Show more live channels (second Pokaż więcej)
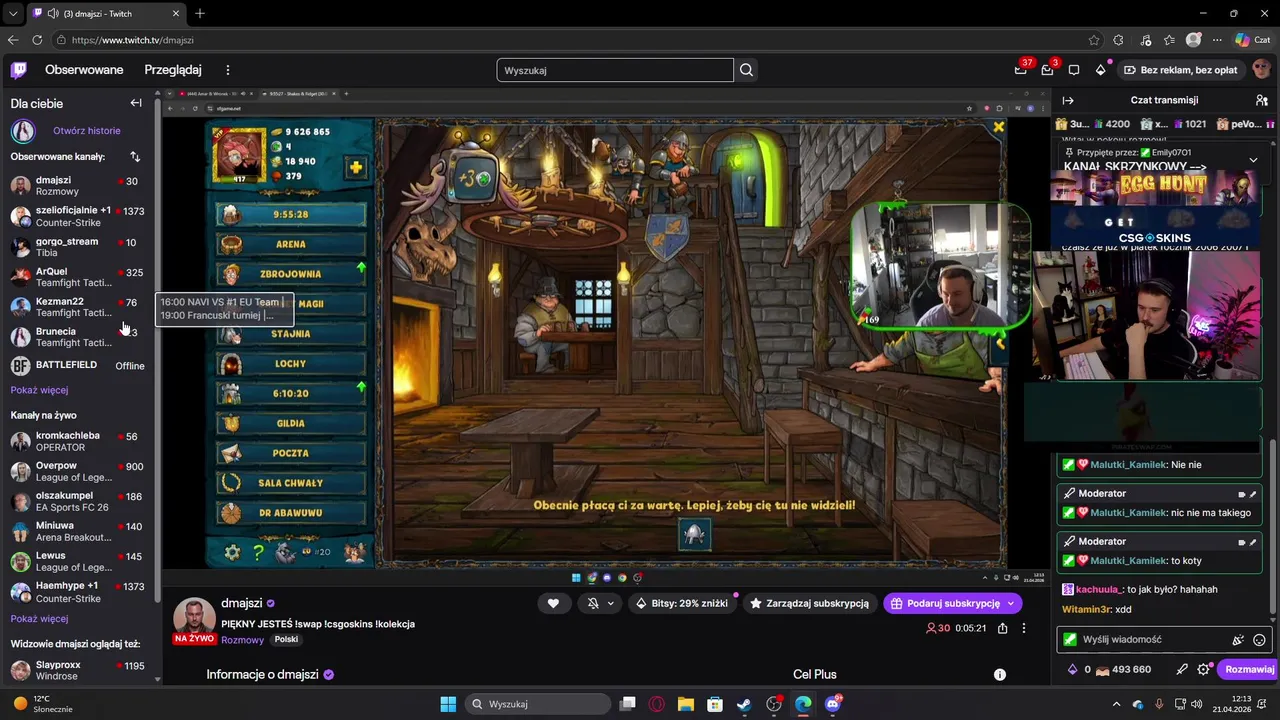1280x720 pixels. coord(39,619)
